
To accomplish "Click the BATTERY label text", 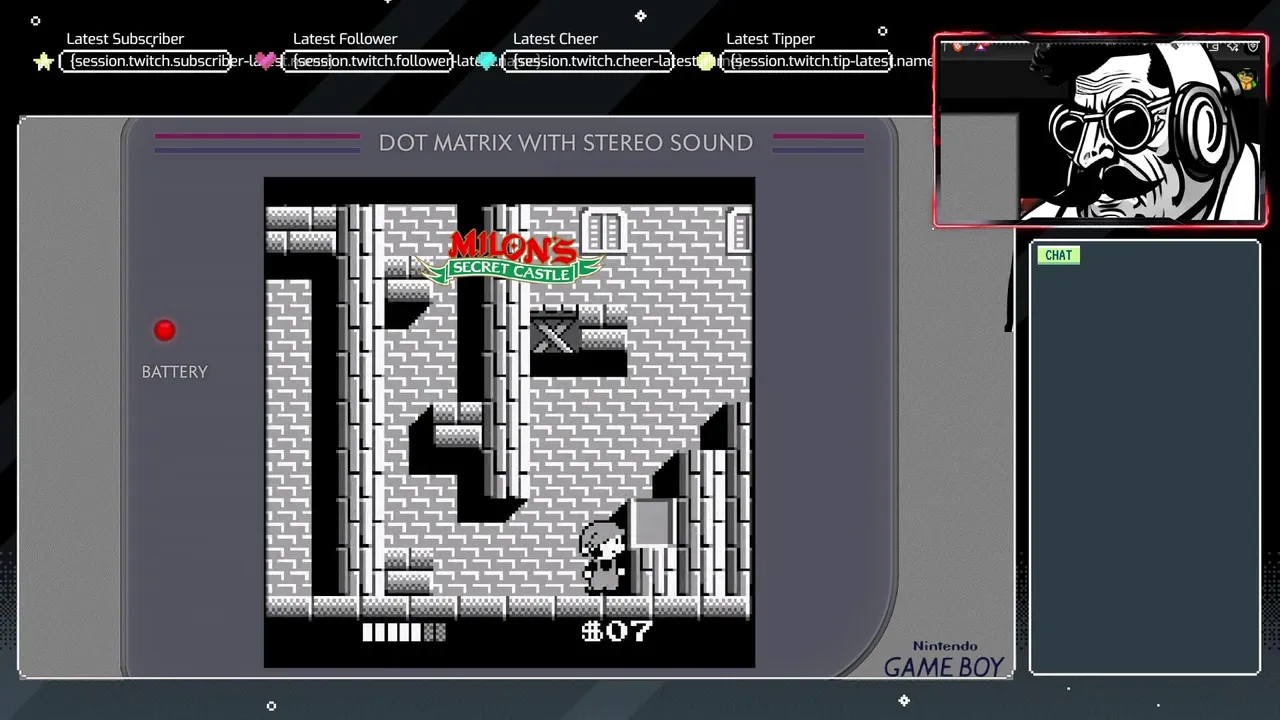I will (x=175, y=372).
